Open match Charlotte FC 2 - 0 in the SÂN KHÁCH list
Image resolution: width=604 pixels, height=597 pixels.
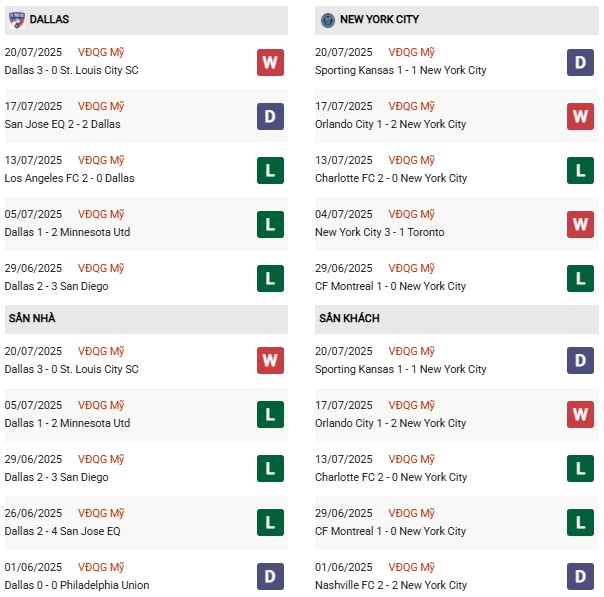click(390, 477)
